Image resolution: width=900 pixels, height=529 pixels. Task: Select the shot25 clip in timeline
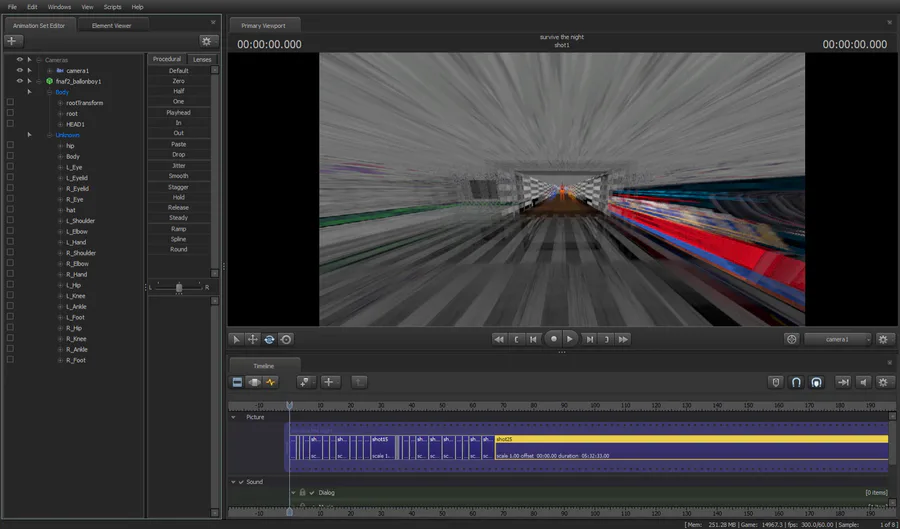tap(692, 448)
